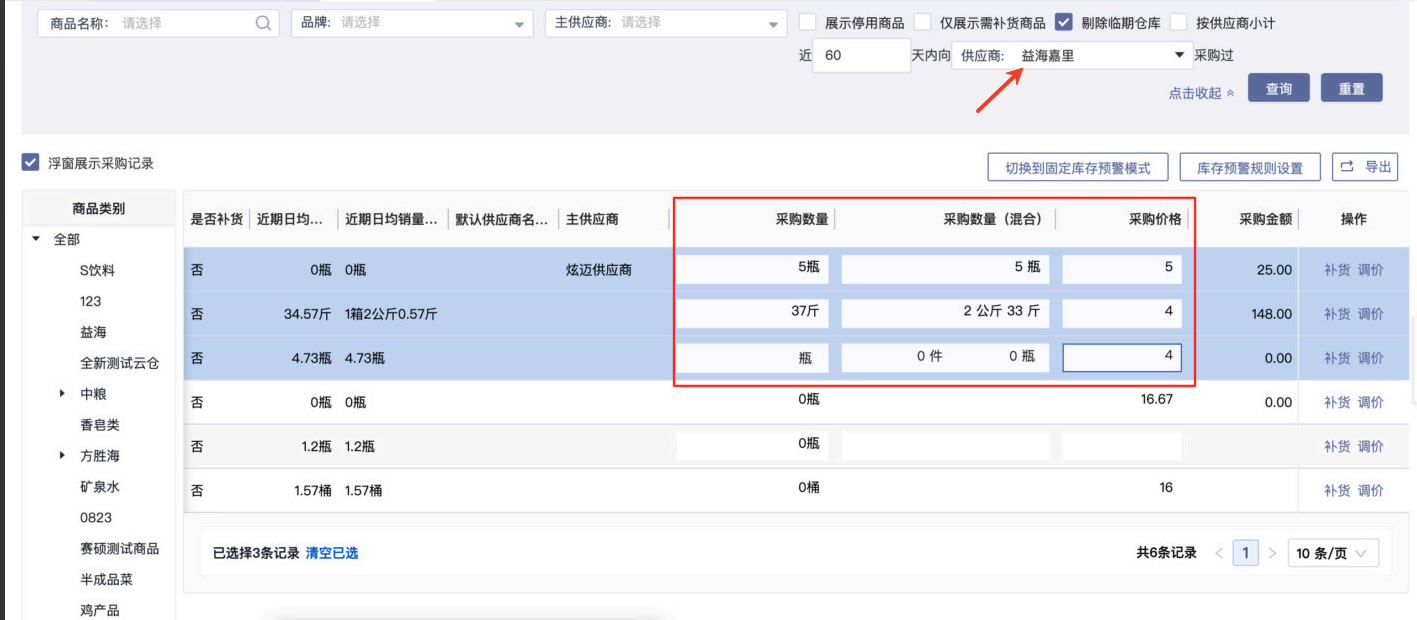This screenshot has height=620, width=1417.
Task: Open the 品牌 dropdown list
Action: tap(518, 24)
